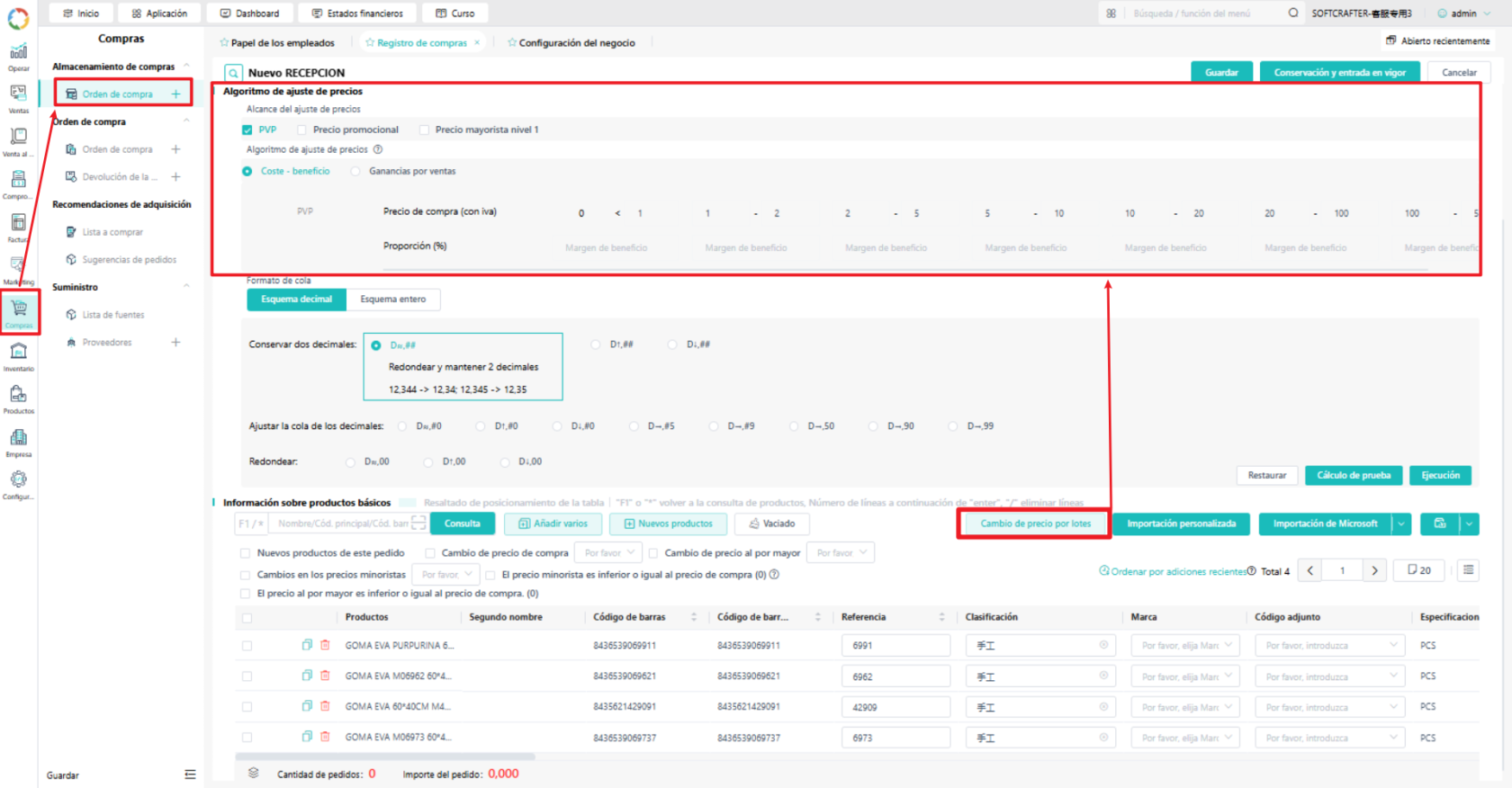Collapse the Suministro section
The image size is (1512, 788).
coord(186,287)
